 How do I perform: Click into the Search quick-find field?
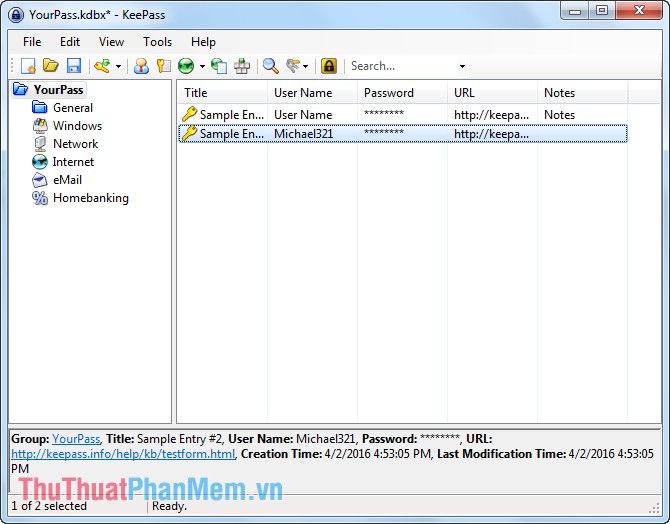[x=402, y=66]
